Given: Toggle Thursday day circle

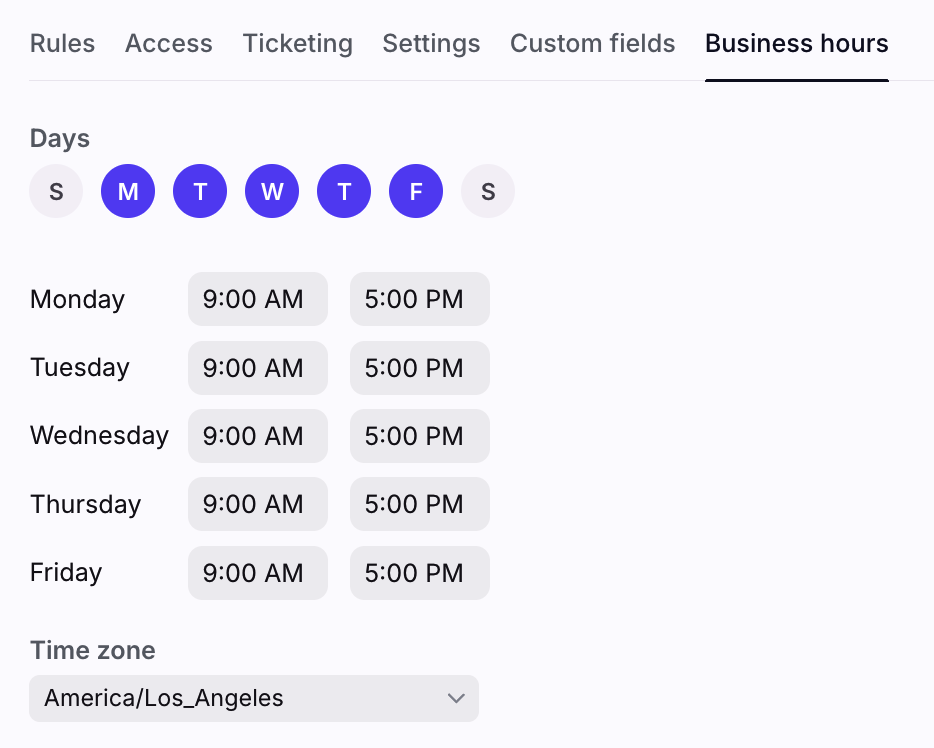Looking at the screenshot, I should click(x=344, y=191).
